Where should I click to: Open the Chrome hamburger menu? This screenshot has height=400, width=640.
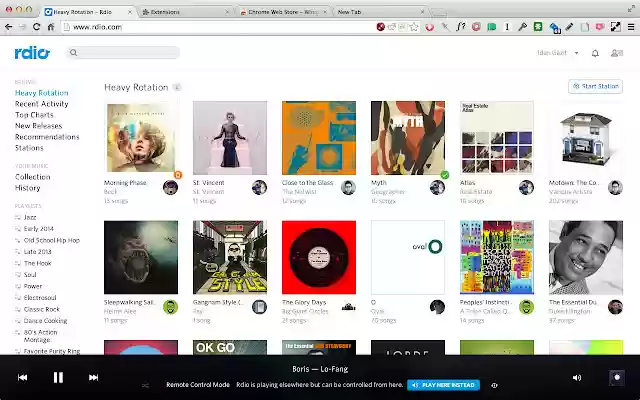(x=631, y=27)
